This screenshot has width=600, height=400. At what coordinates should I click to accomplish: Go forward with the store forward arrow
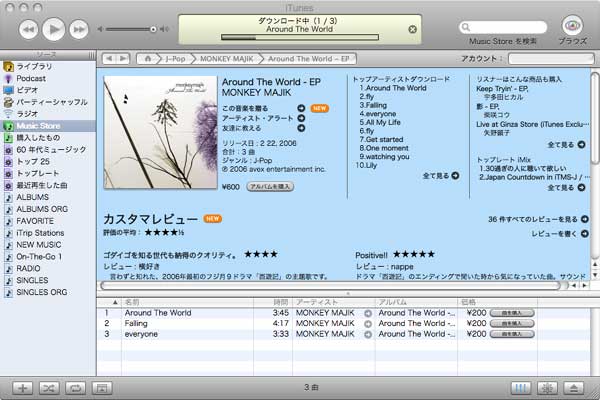(x=123, y=59)
